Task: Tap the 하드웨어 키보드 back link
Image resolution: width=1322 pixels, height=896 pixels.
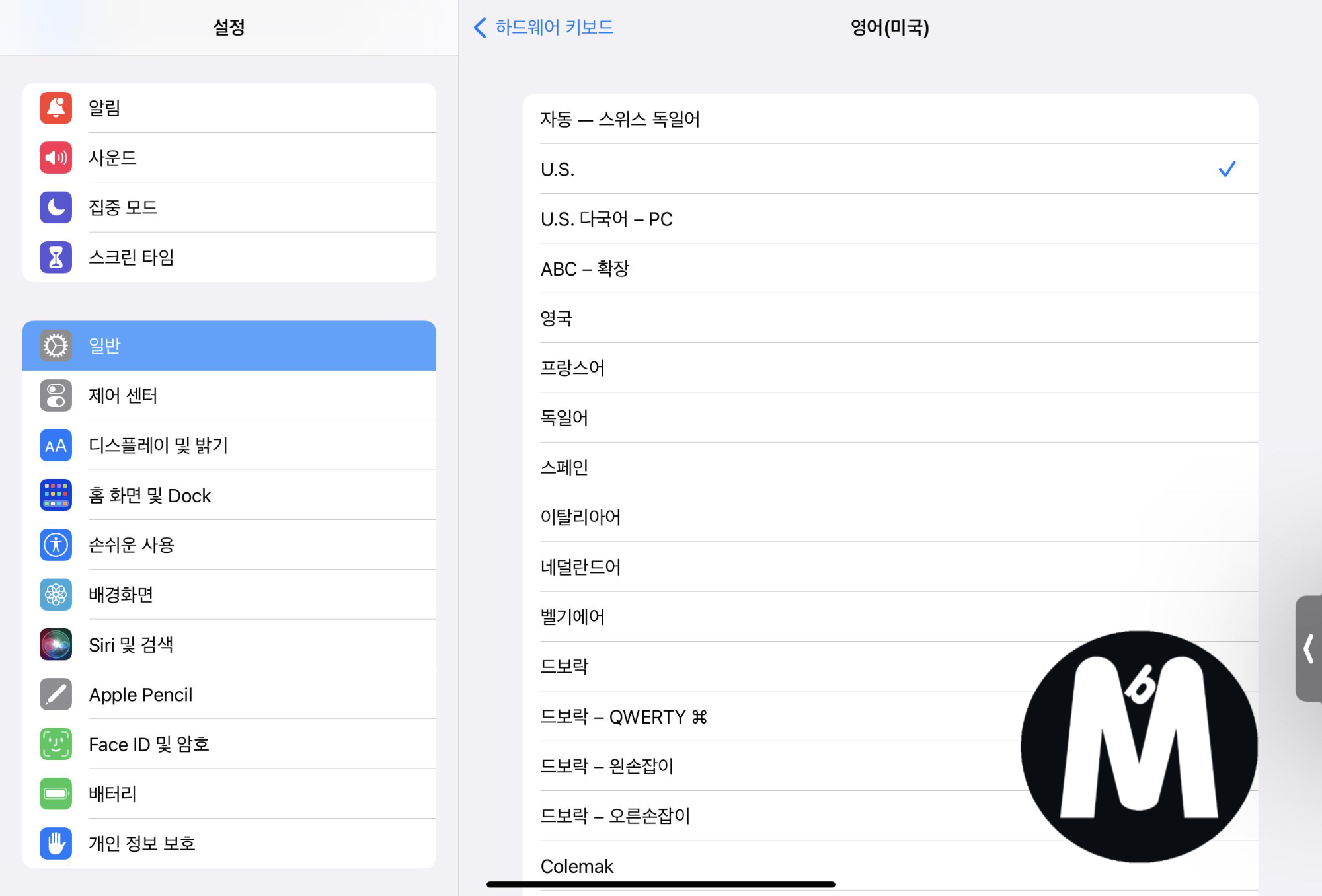Action: [x=554, y=27]
